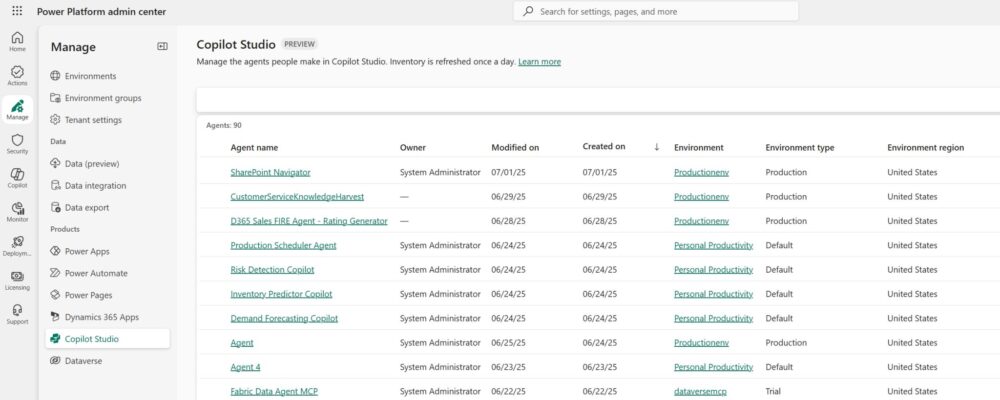The image size is (1000, 400).
Task: Open the app launcher waffle icon
Action: [17, 11]
